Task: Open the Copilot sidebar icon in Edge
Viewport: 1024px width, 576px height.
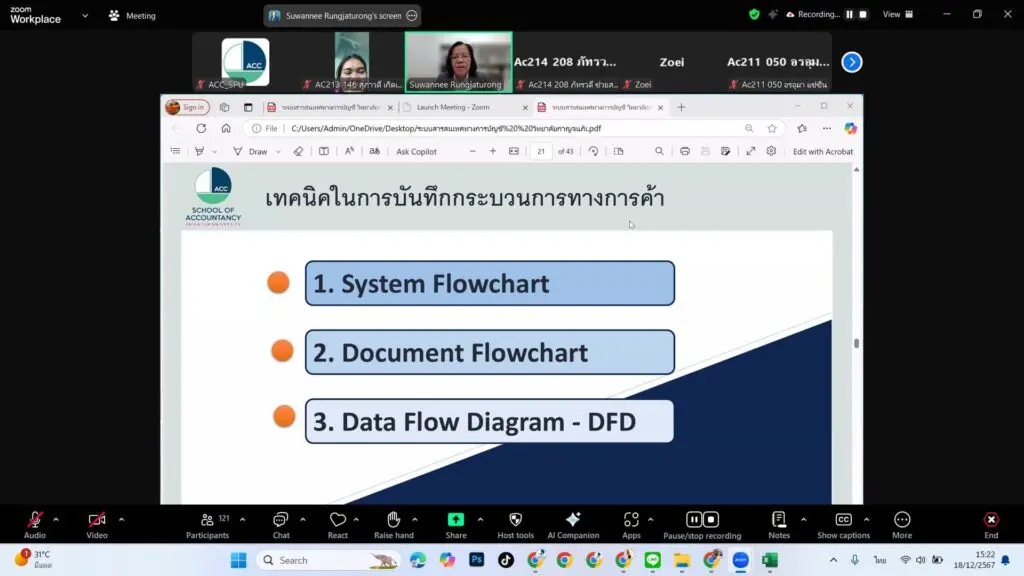Action: tap(850, 129)
